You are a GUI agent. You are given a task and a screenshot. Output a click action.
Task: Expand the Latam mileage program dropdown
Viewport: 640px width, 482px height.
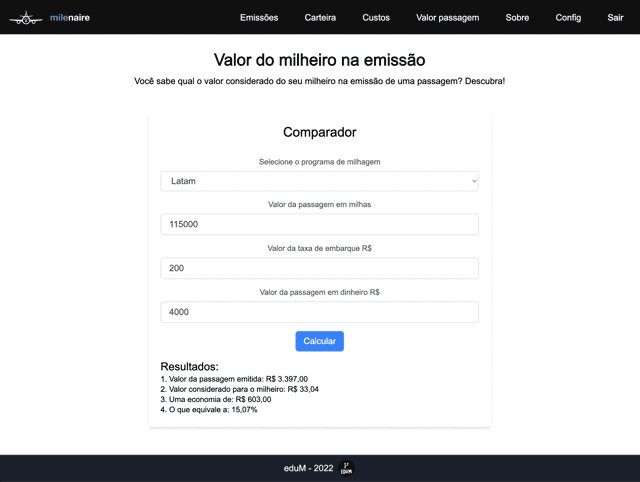pos(320,181)
